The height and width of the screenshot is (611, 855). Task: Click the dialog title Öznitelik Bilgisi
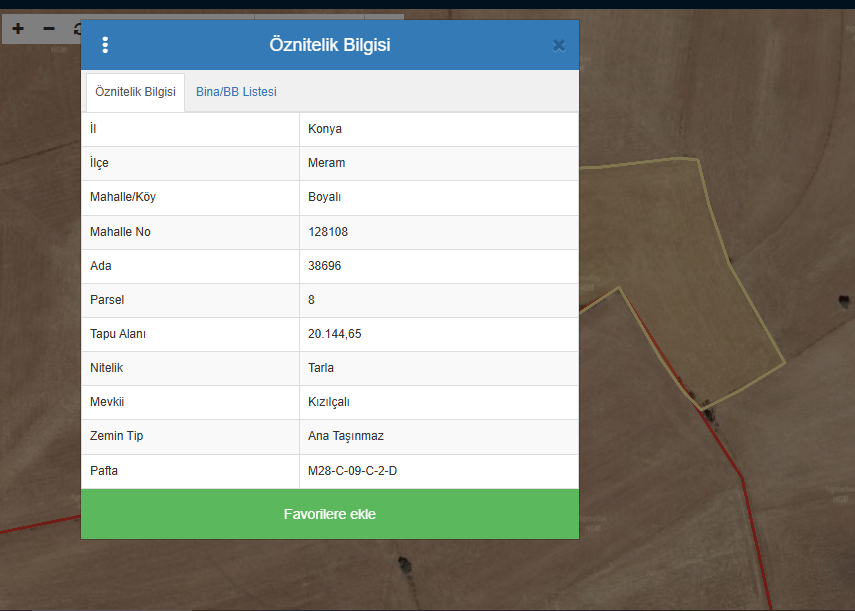[x=329, y=45]
